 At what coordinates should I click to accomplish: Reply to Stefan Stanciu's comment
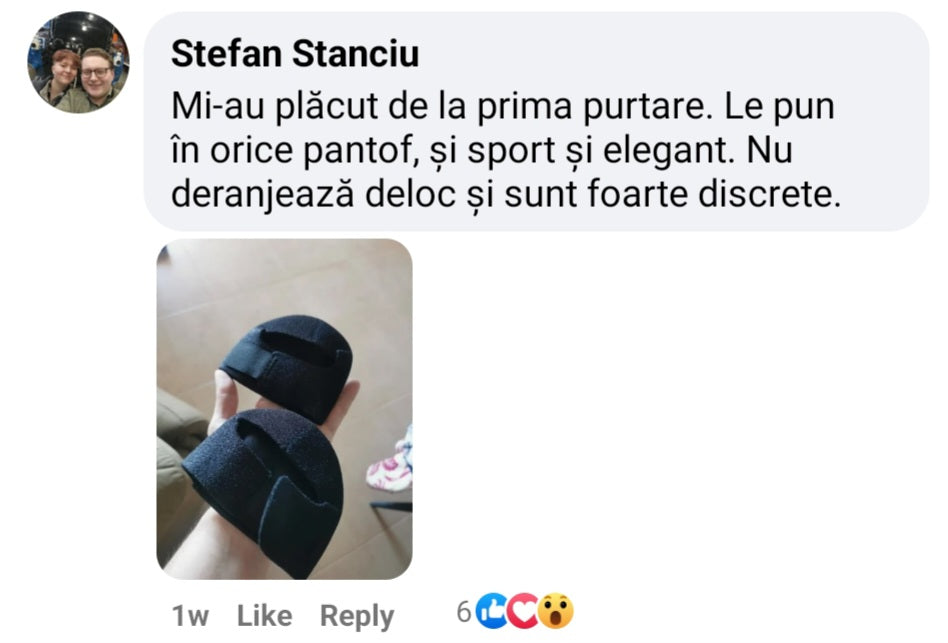coord(357,617)
